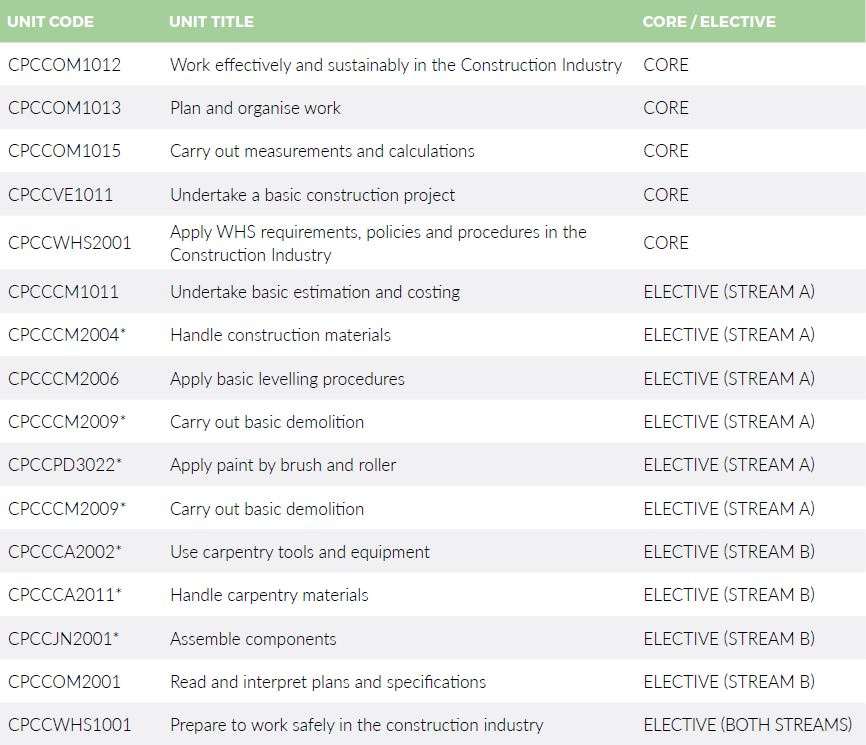Click the UNIT CODE column header
The width and height of the screenshot is (866, 745).
[x=51, y=21]
